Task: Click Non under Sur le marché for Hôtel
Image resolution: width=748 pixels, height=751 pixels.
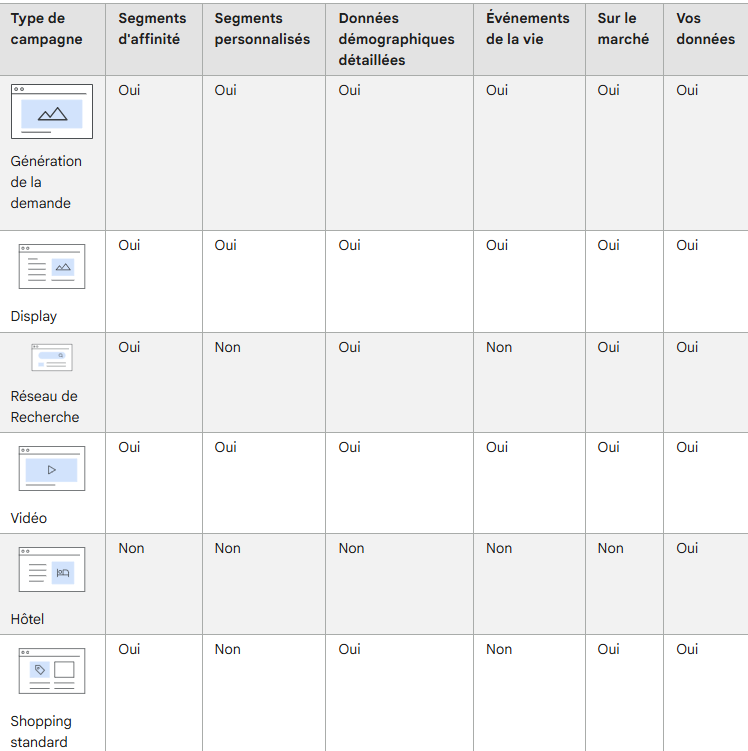Action: [611, 548]
